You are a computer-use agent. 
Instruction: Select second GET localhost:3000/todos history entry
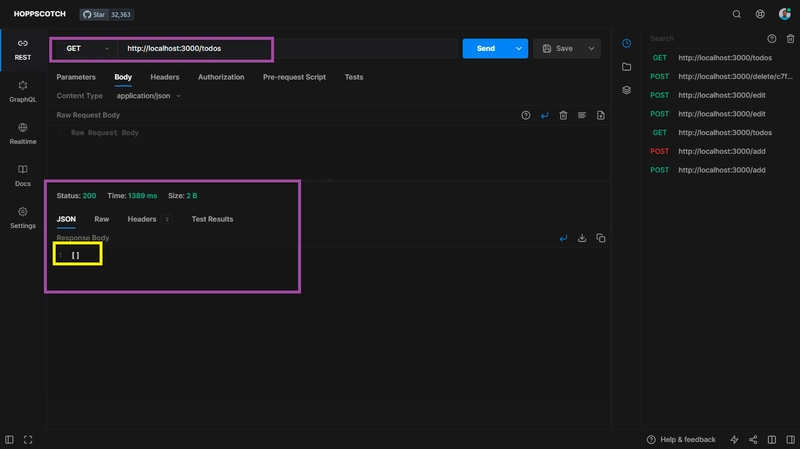(719, 133)
